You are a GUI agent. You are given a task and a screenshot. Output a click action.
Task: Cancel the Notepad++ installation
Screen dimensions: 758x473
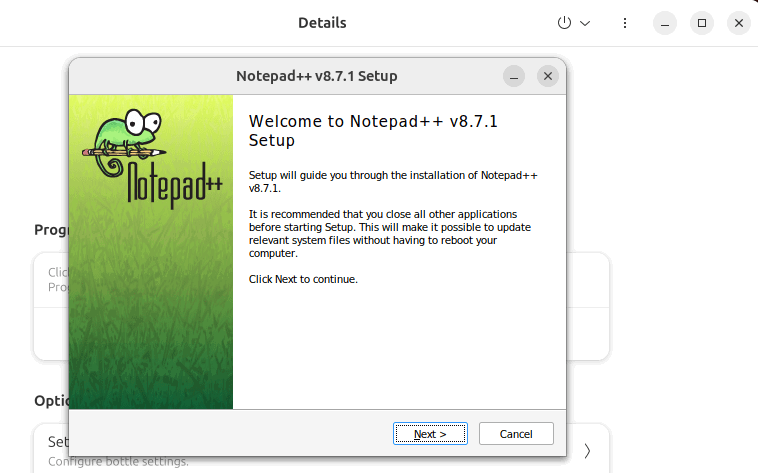click(516, 434)
